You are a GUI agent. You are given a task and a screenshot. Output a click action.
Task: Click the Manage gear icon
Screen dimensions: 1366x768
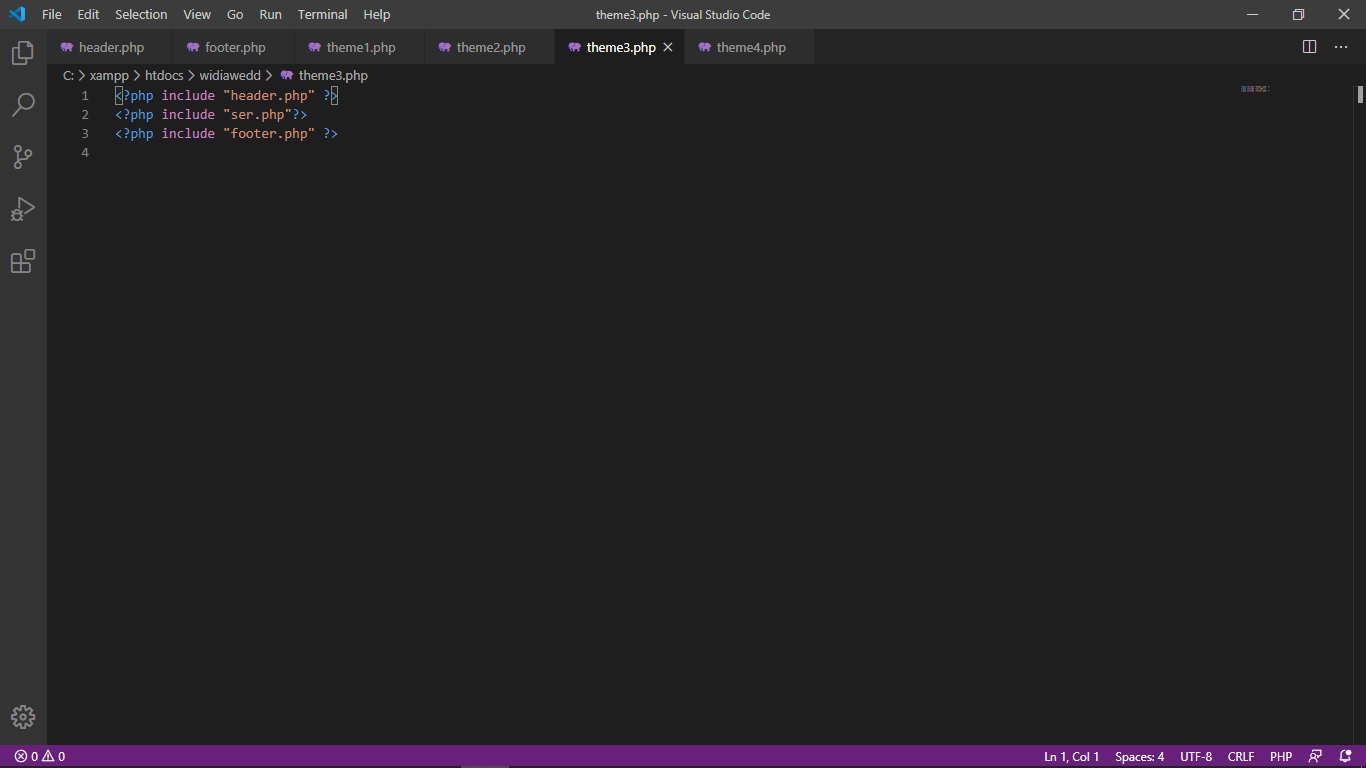22,717
